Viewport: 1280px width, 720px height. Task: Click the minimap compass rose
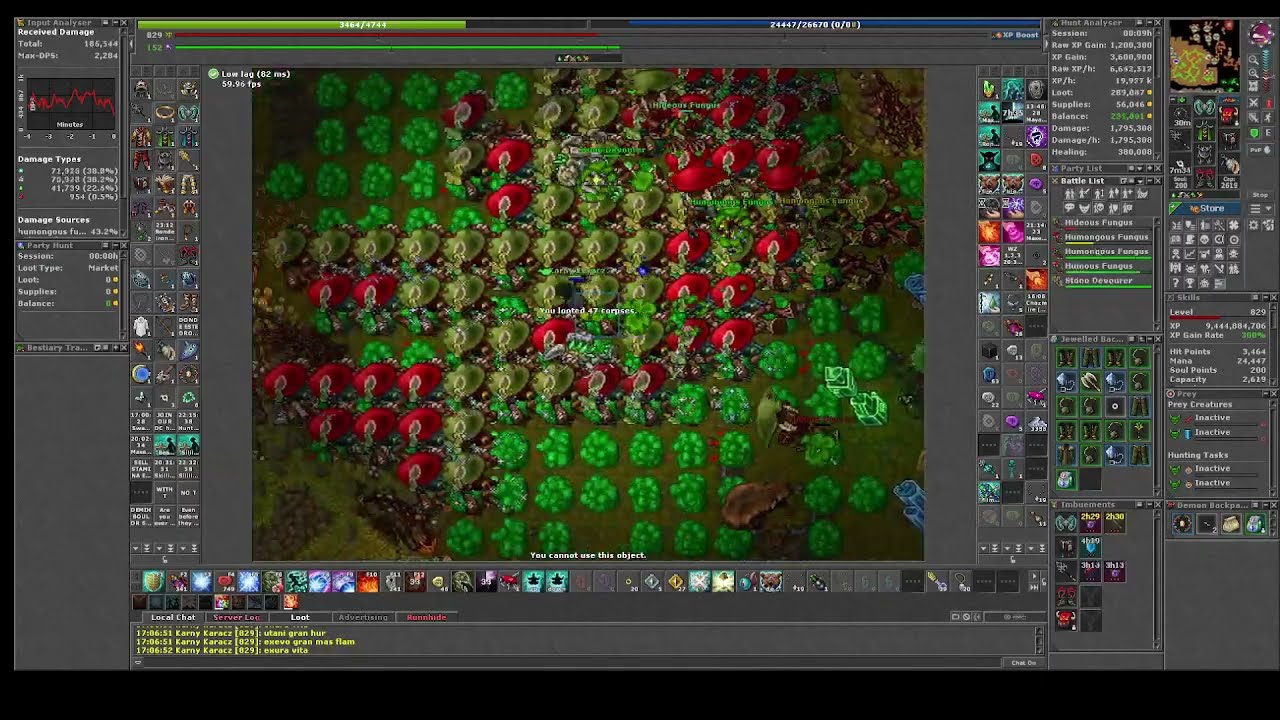1261,34
